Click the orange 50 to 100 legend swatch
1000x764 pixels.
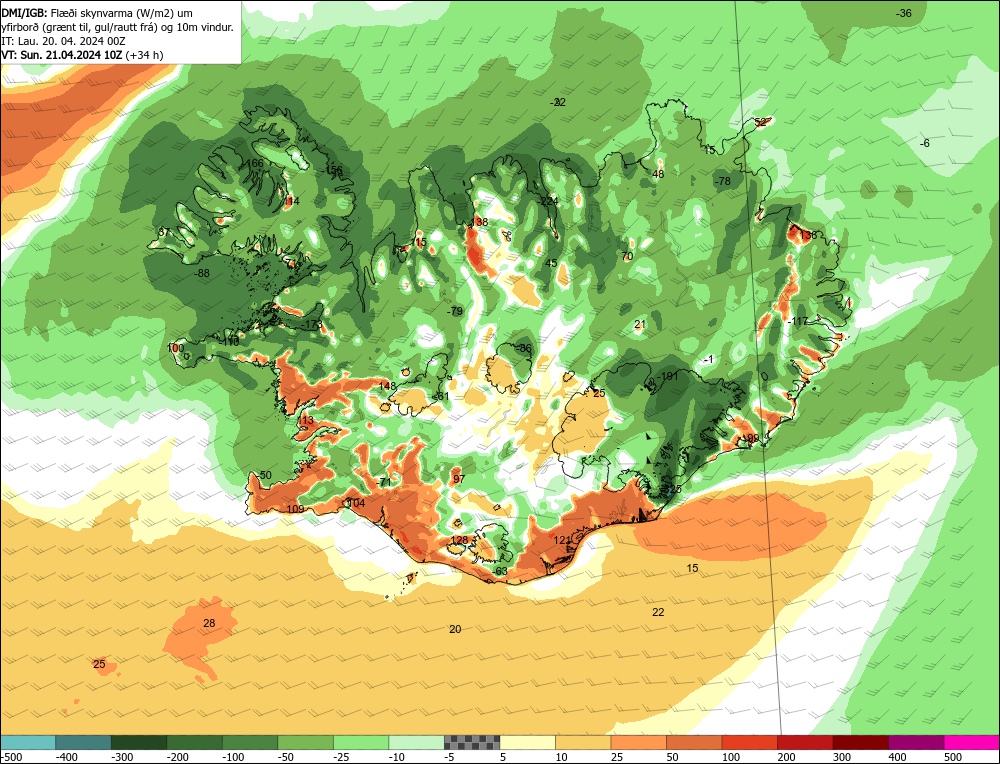[694, 742]
